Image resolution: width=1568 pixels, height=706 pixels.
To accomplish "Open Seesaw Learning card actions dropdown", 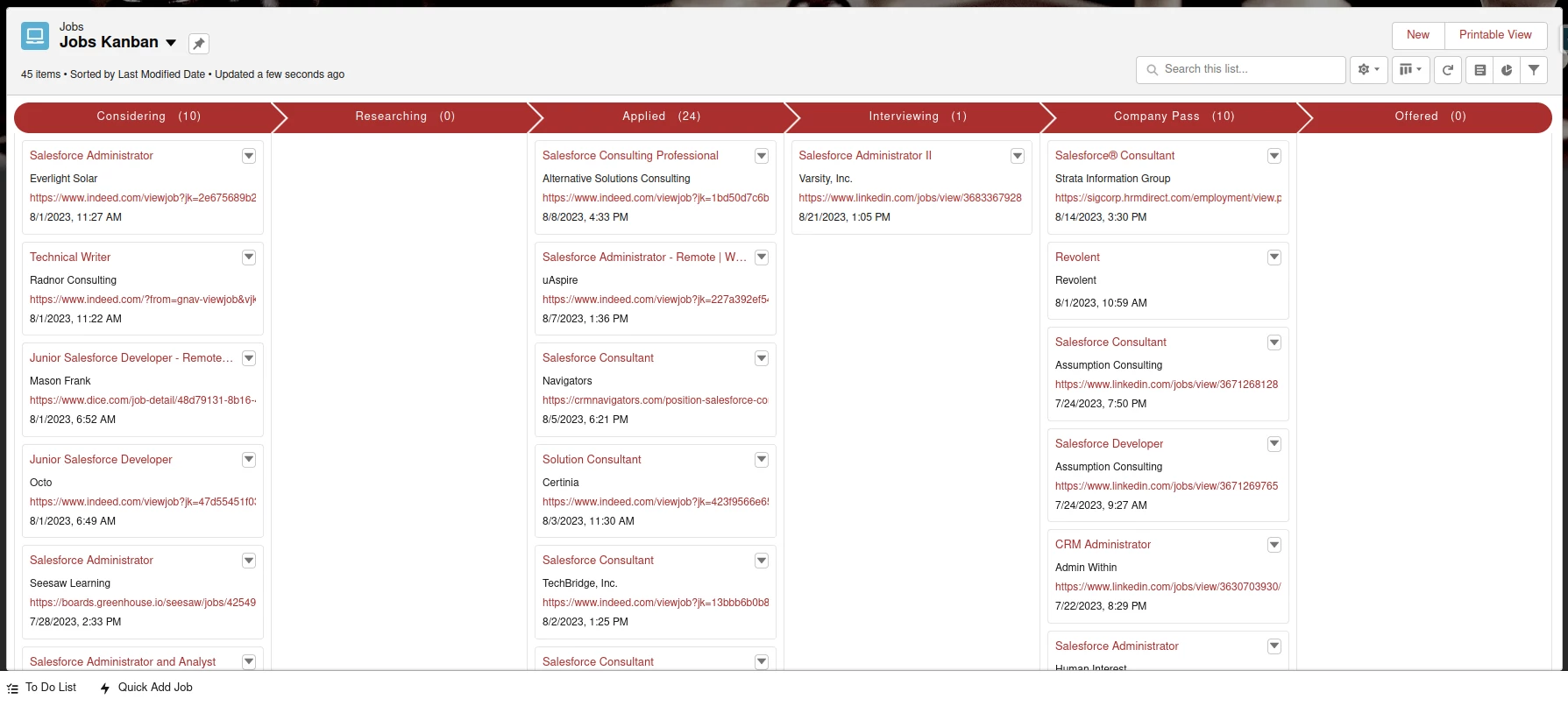I will [249, 561].
